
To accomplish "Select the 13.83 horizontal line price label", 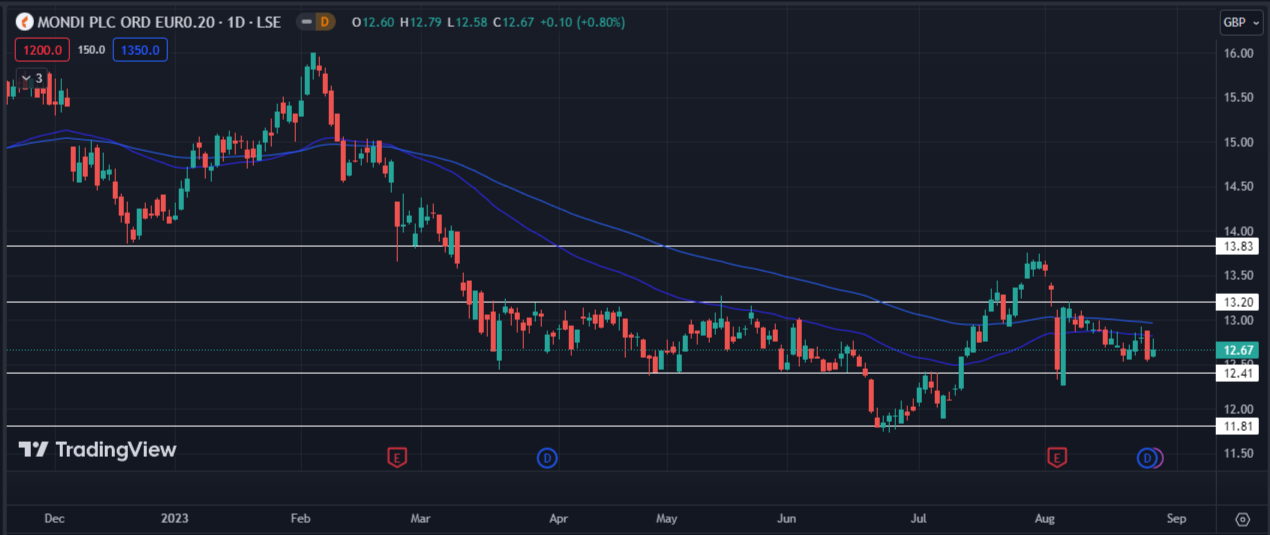I will click(x=1239, y=246).
